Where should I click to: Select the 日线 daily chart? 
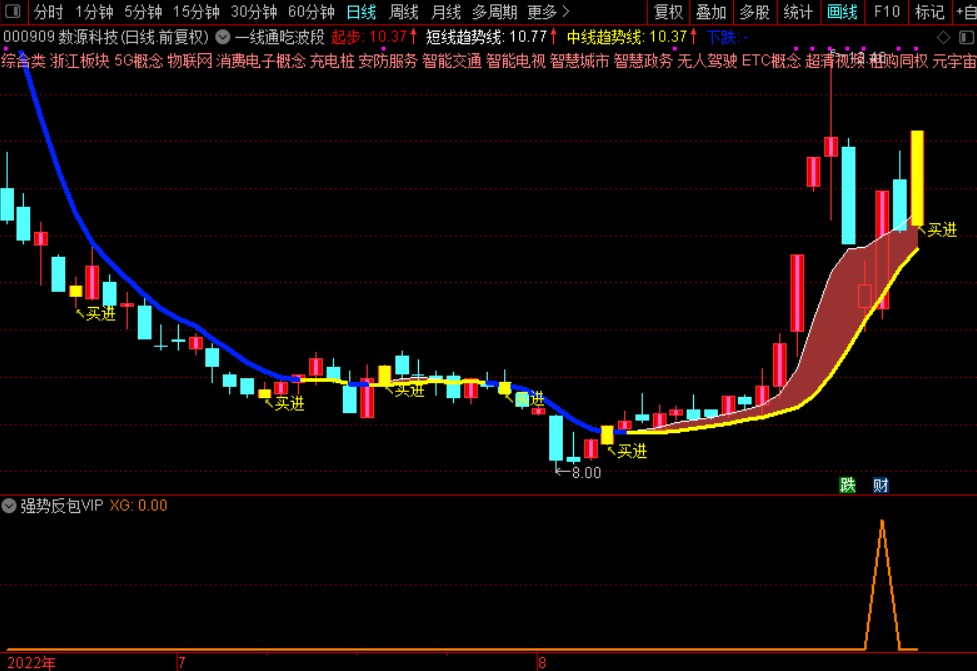[361, 12]
